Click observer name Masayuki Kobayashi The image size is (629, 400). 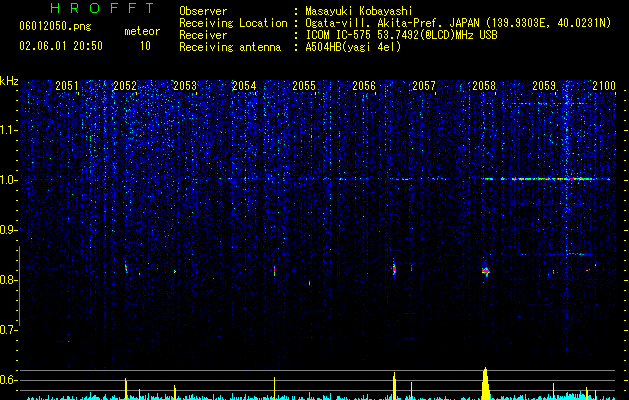click(x=359, y=11)
